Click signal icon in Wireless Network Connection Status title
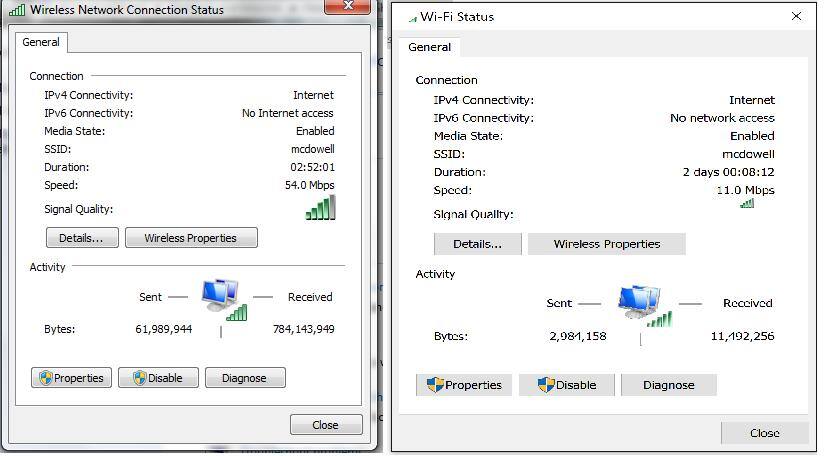 point(17,10)
